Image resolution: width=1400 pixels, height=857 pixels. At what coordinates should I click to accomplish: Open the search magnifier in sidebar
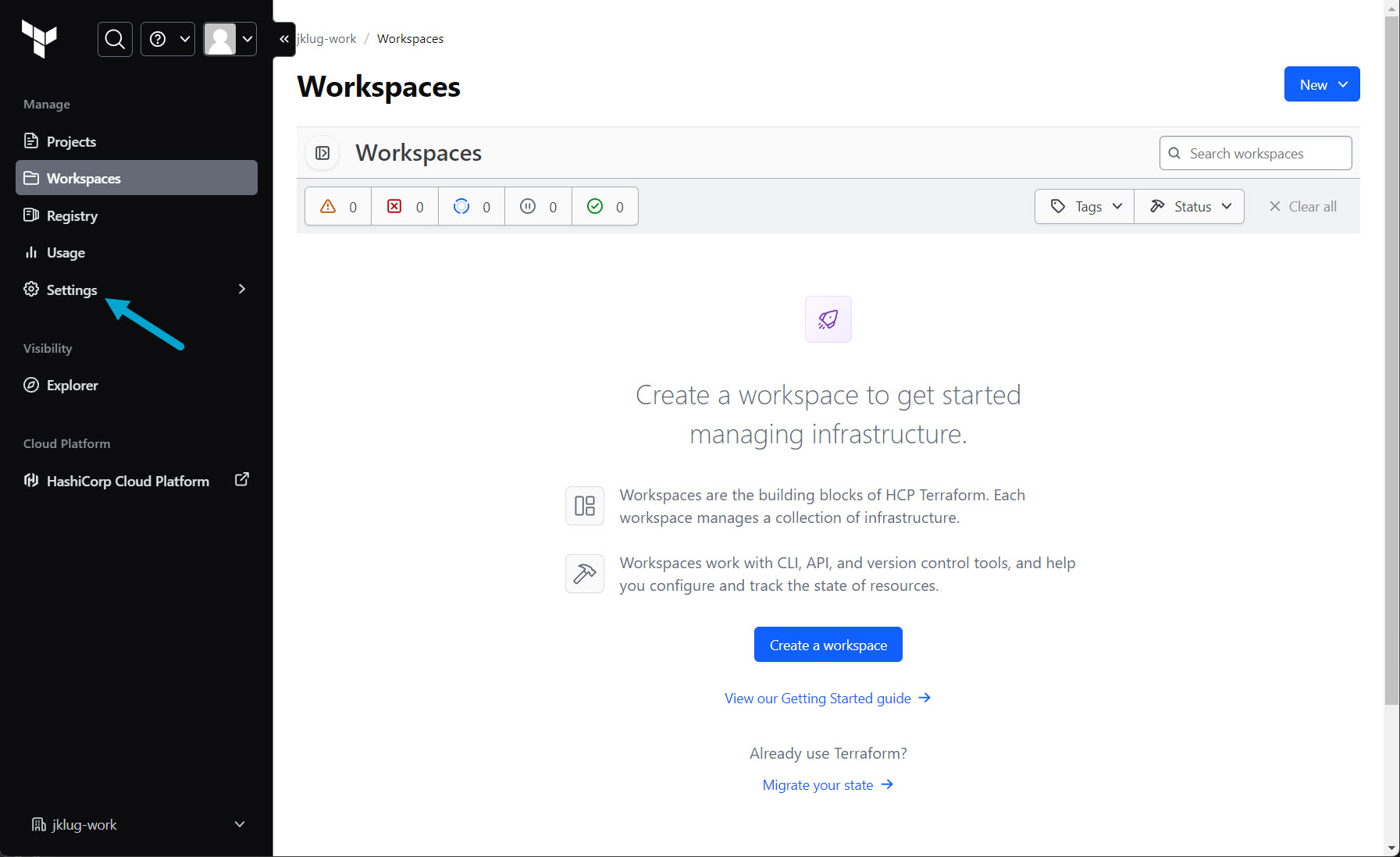(115, 39)
